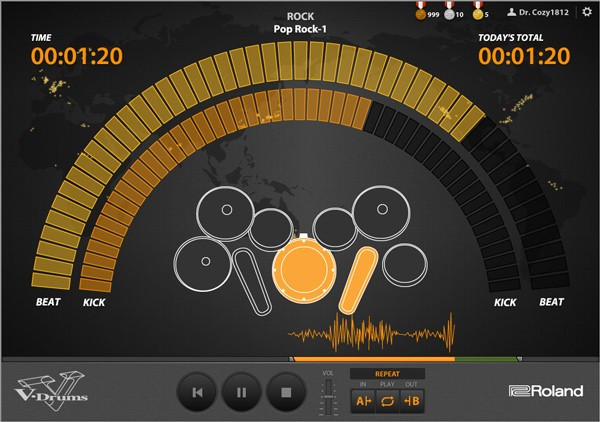Click the silver medal icon

point(450,13)
